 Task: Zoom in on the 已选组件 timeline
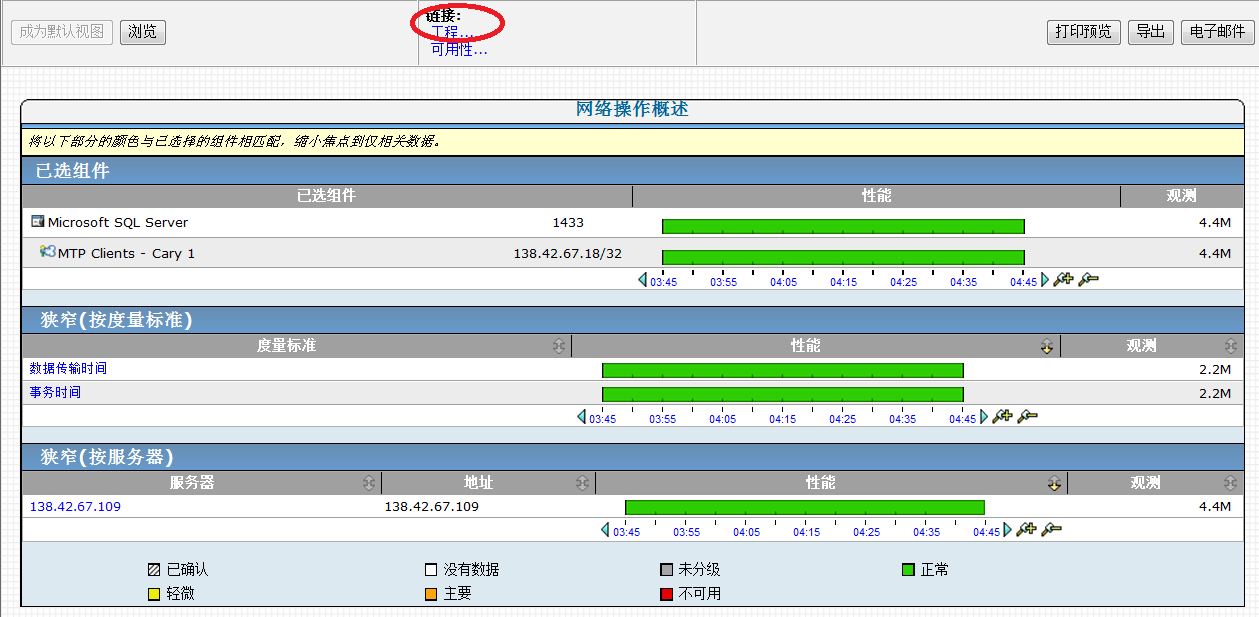[x=1063, y=279]
